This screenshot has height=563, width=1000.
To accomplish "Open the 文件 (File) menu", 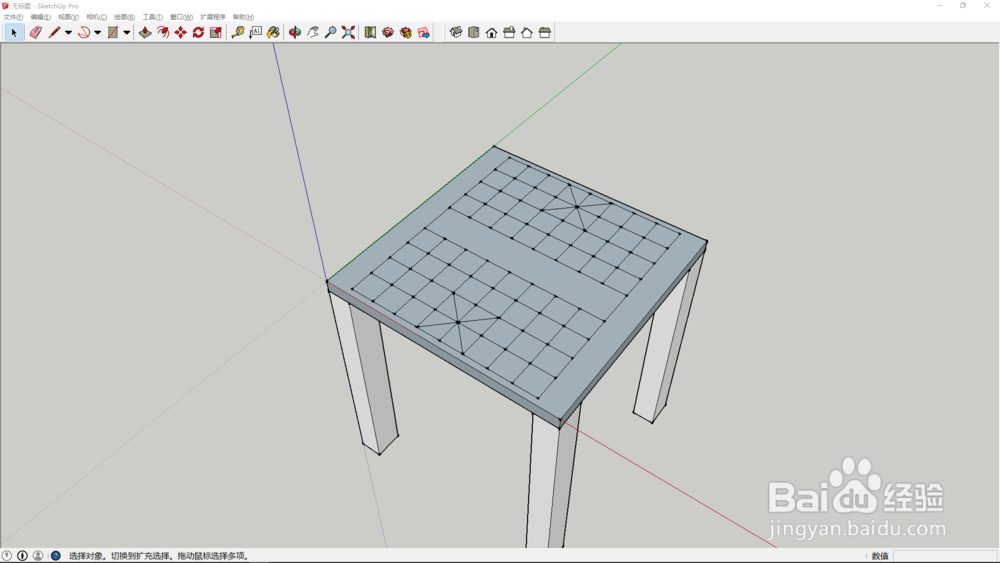I will 13,17.
